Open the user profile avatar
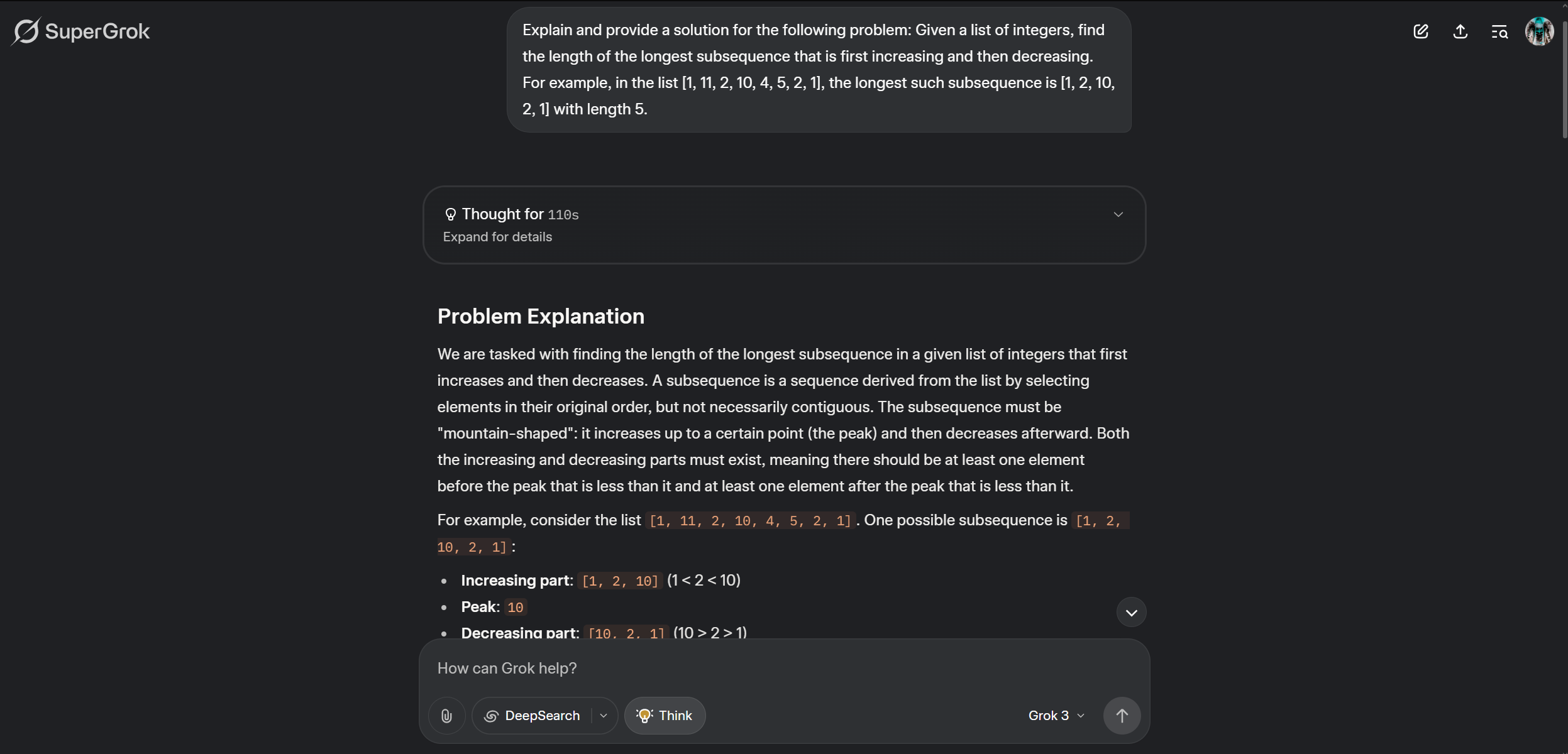This screenshot has width=1568, height=754. (x=1539, y=31)
